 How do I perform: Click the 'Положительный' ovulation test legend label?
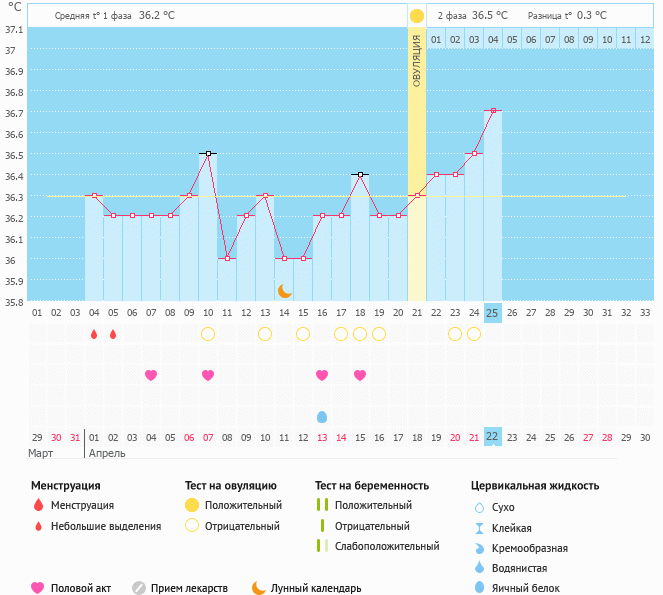pos(243,505)
